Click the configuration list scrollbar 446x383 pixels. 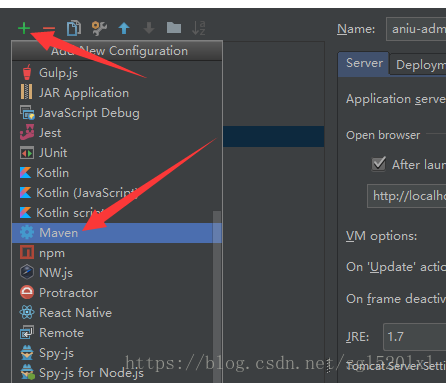click(217, 297)
